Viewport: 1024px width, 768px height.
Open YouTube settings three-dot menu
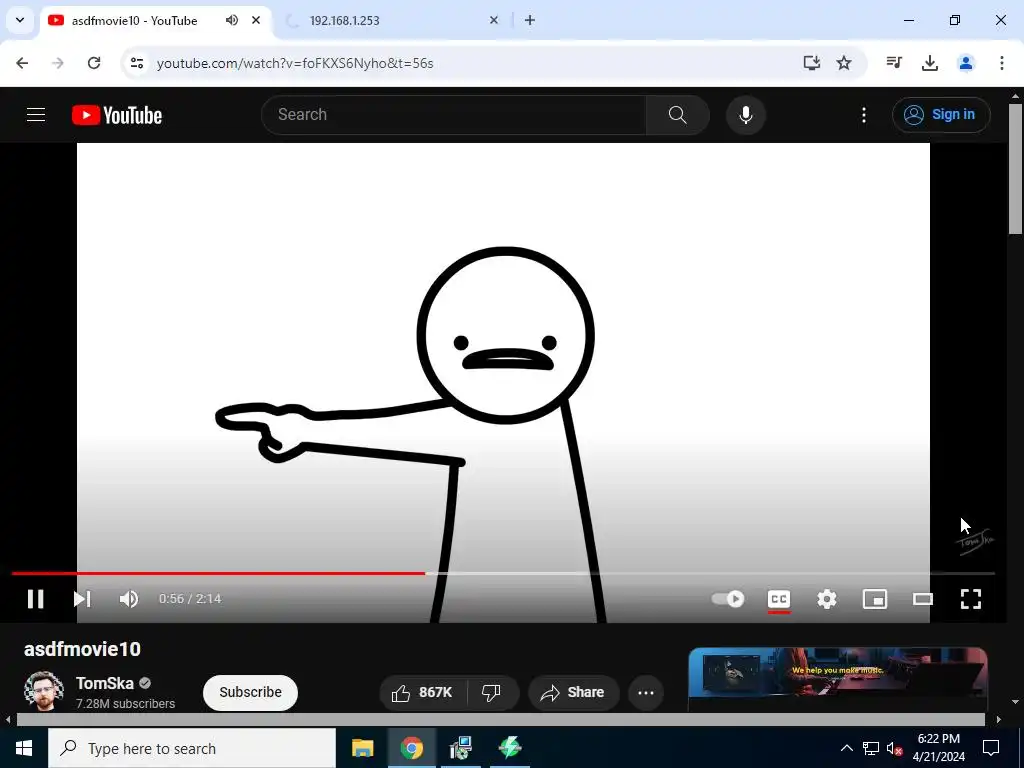(x=864, y=115)
